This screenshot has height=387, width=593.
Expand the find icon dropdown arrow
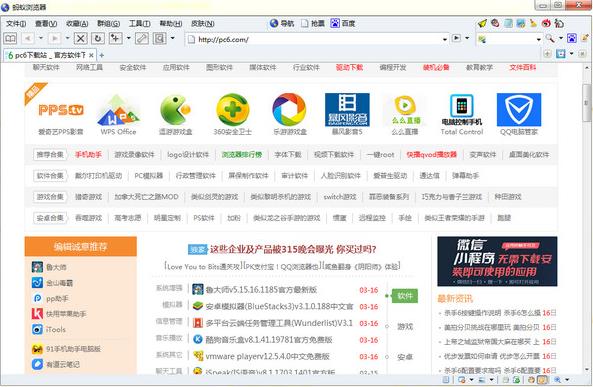[172, 39]
